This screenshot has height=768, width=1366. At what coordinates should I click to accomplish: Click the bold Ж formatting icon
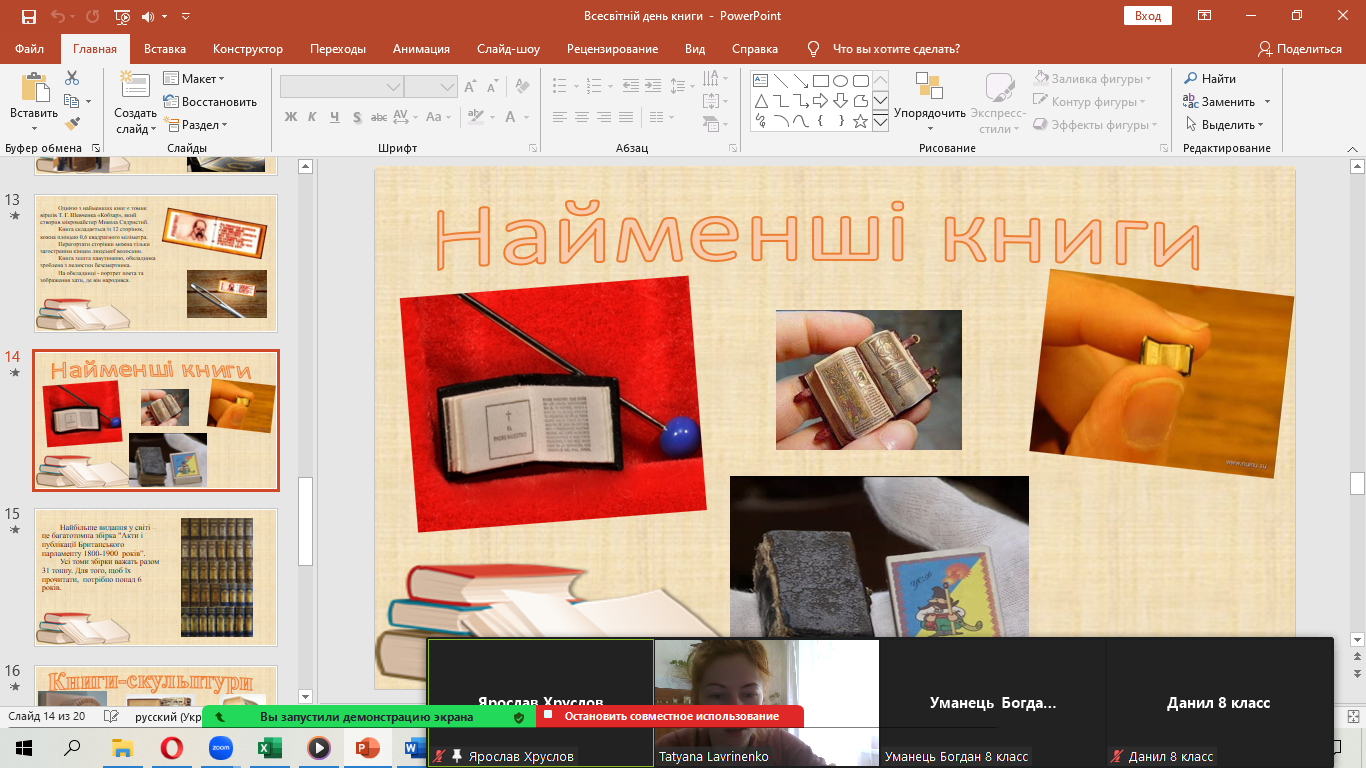[291, 117]
